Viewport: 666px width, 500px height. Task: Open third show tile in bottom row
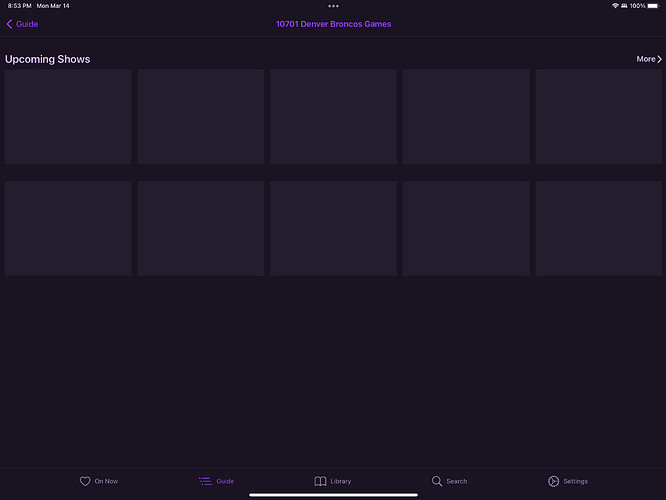coord(333,228)
